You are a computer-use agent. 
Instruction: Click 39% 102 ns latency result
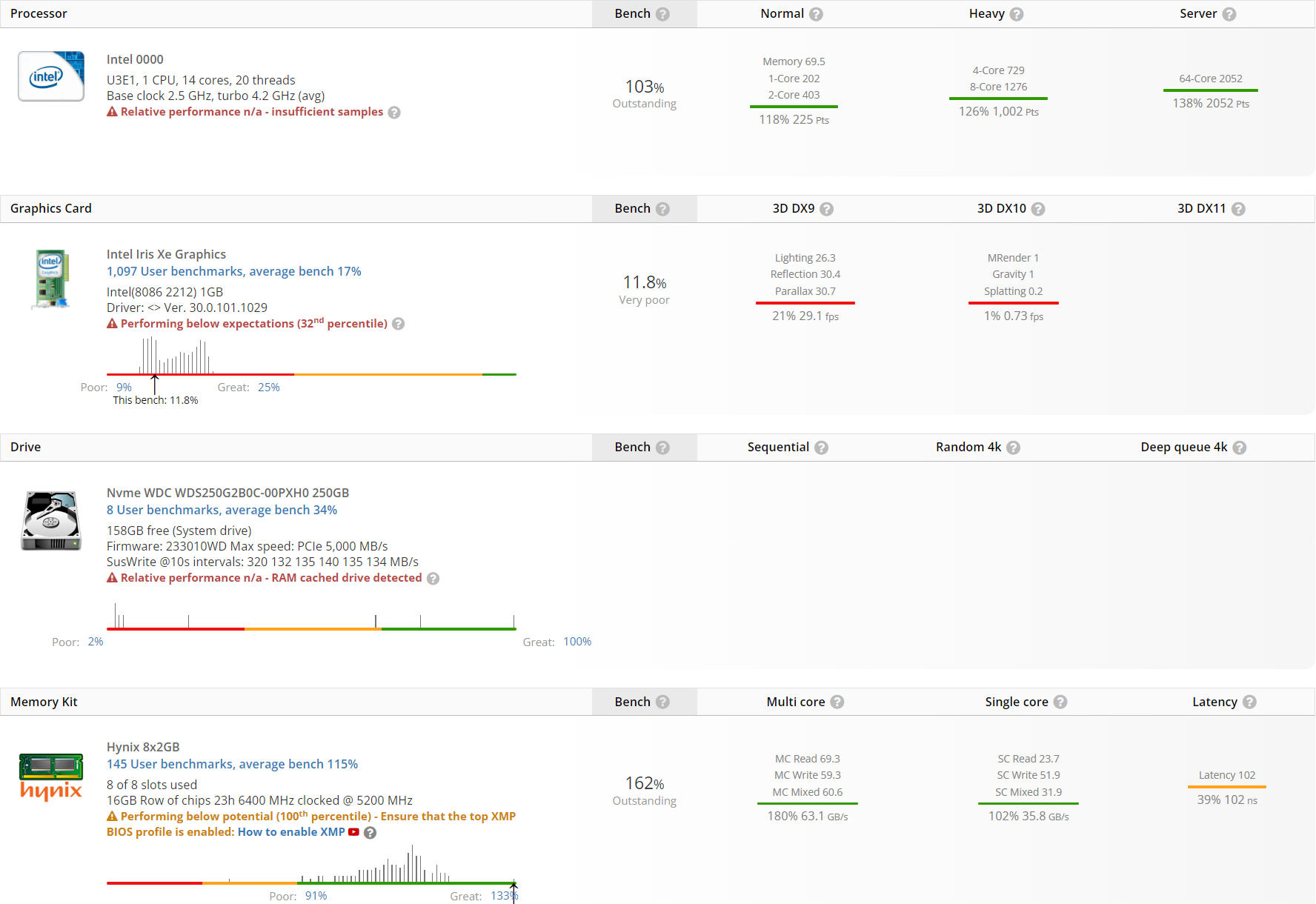pos(1227,800)
